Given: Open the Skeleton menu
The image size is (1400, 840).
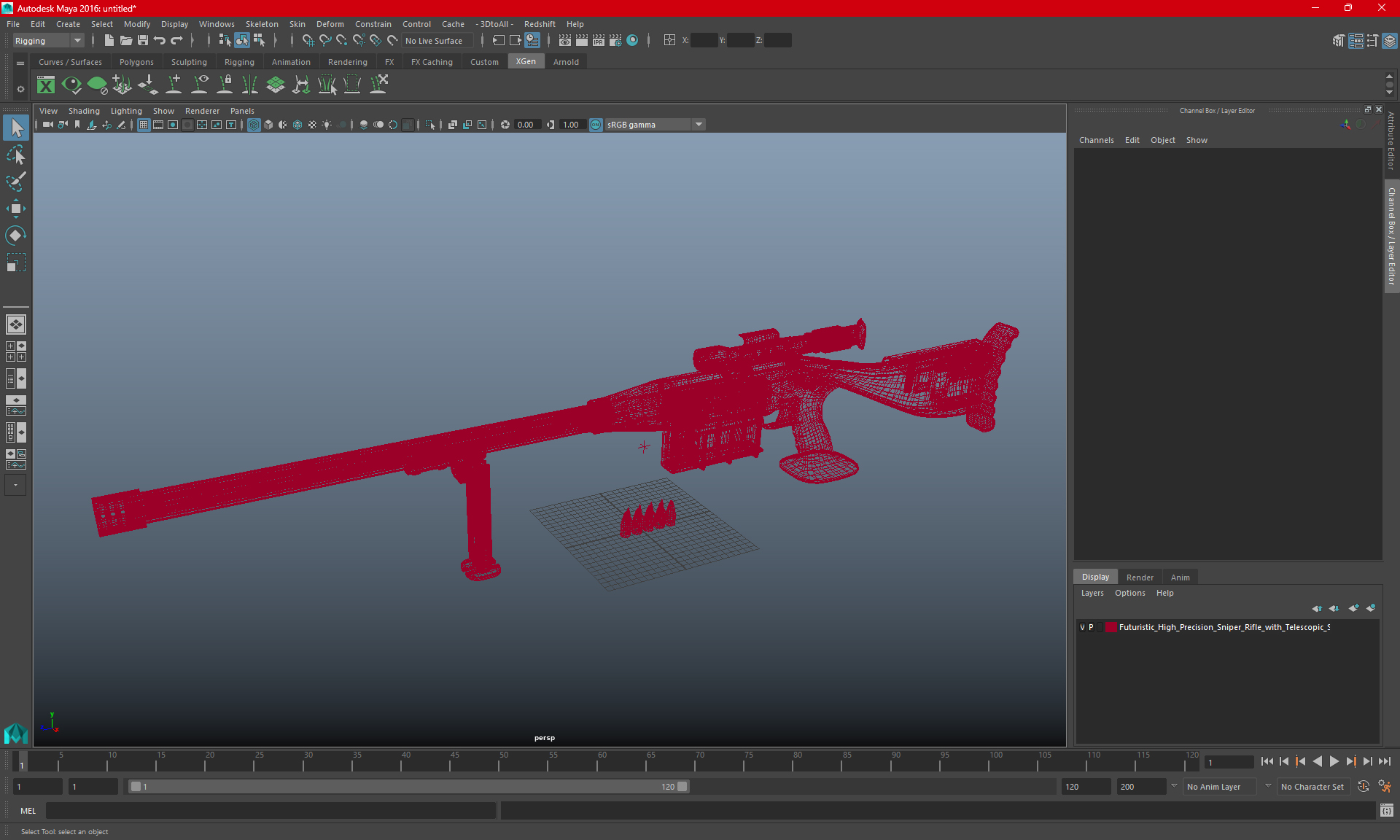Looking at the screenshot, I should (x=262, y=24).
